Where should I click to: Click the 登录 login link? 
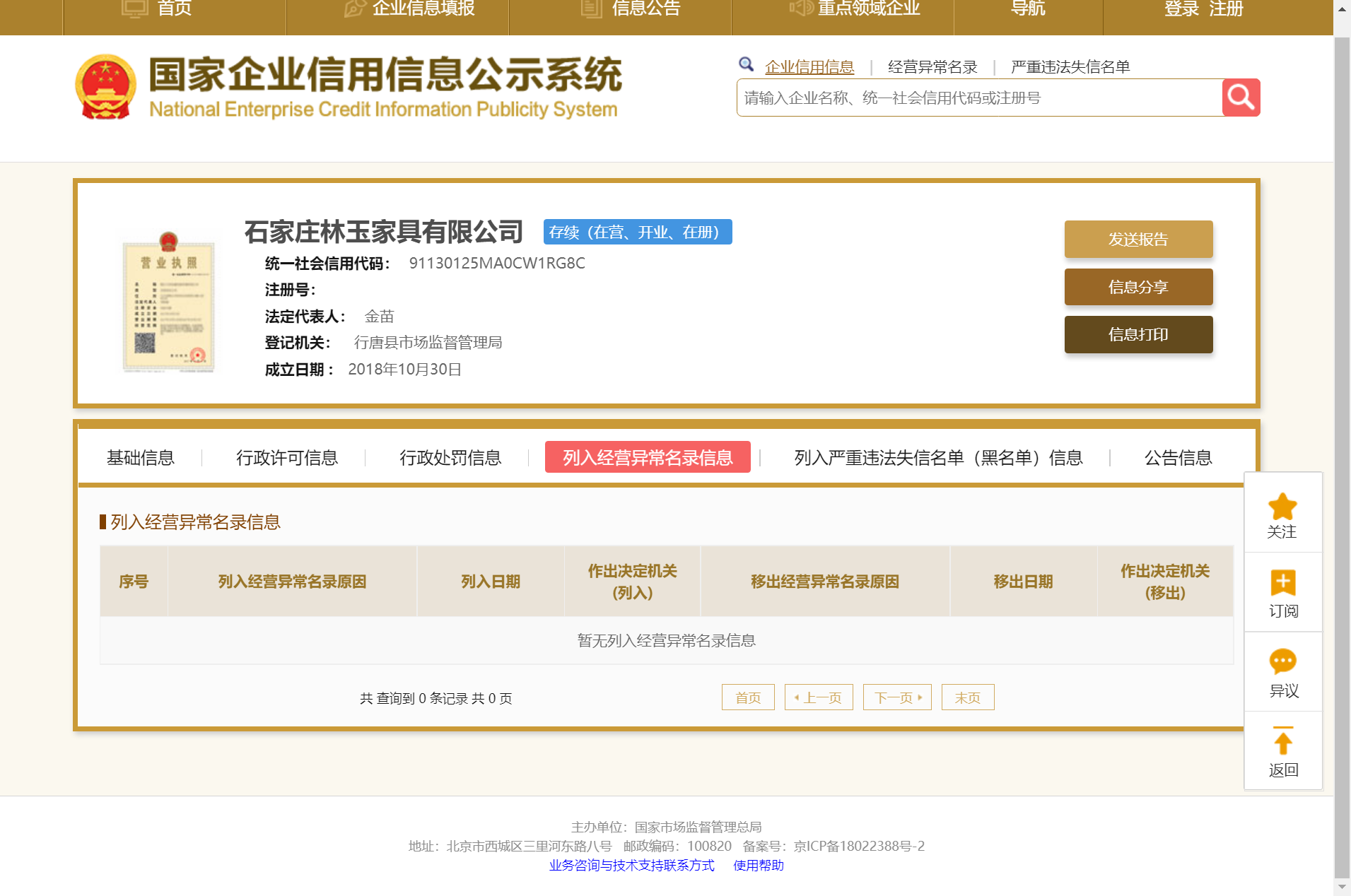[x=1182, y=8]
